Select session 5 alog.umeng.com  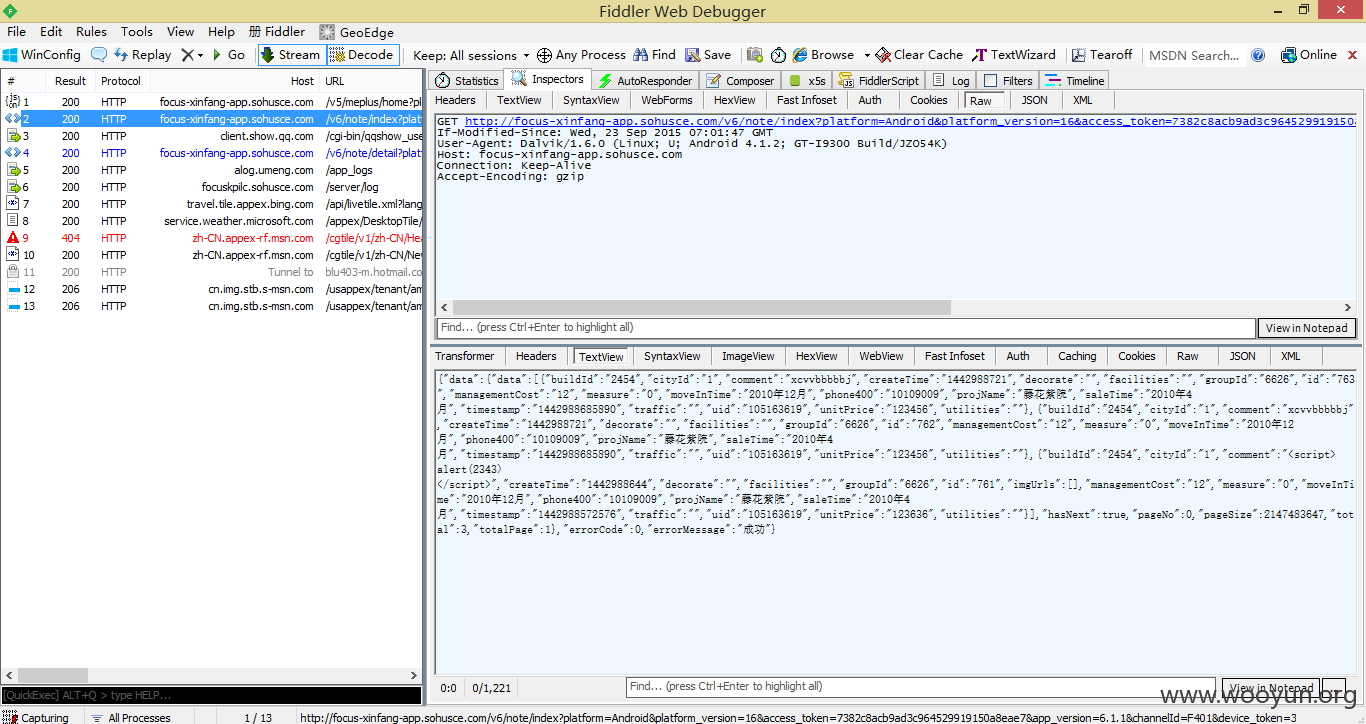point(211,170)
